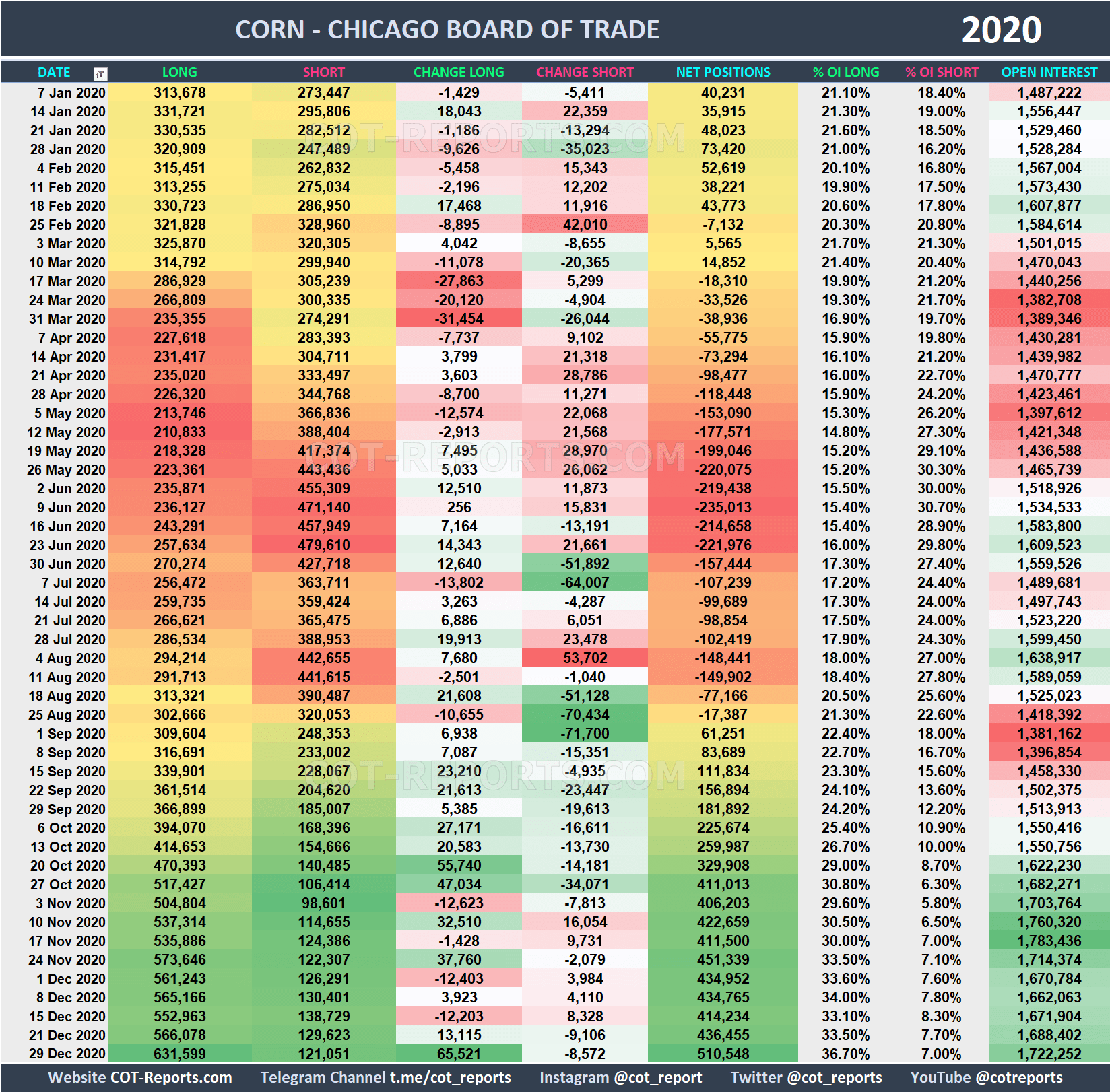
Task: Sort by the LONG column header
Action: 179,72
